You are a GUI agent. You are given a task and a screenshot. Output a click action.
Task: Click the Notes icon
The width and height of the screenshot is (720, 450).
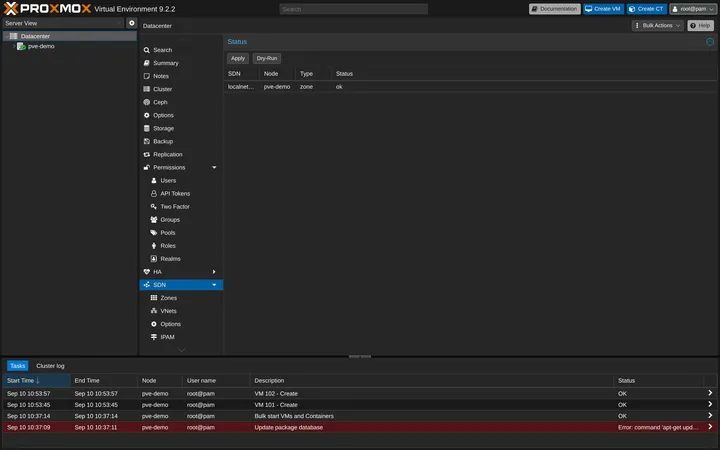click(x=146, y=76)
